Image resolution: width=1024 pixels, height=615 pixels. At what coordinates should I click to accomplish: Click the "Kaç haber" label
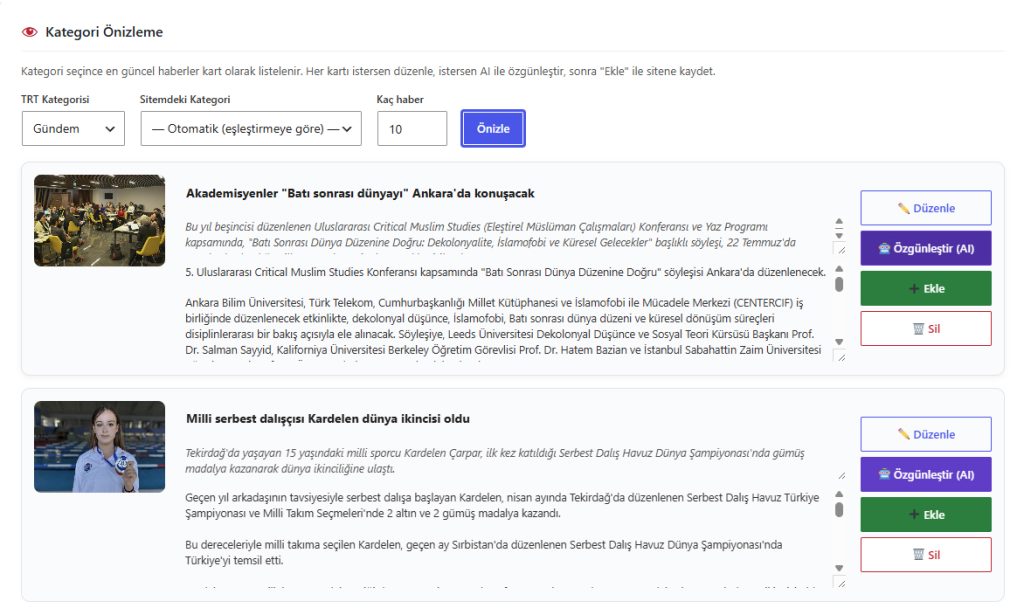(400, 99)
